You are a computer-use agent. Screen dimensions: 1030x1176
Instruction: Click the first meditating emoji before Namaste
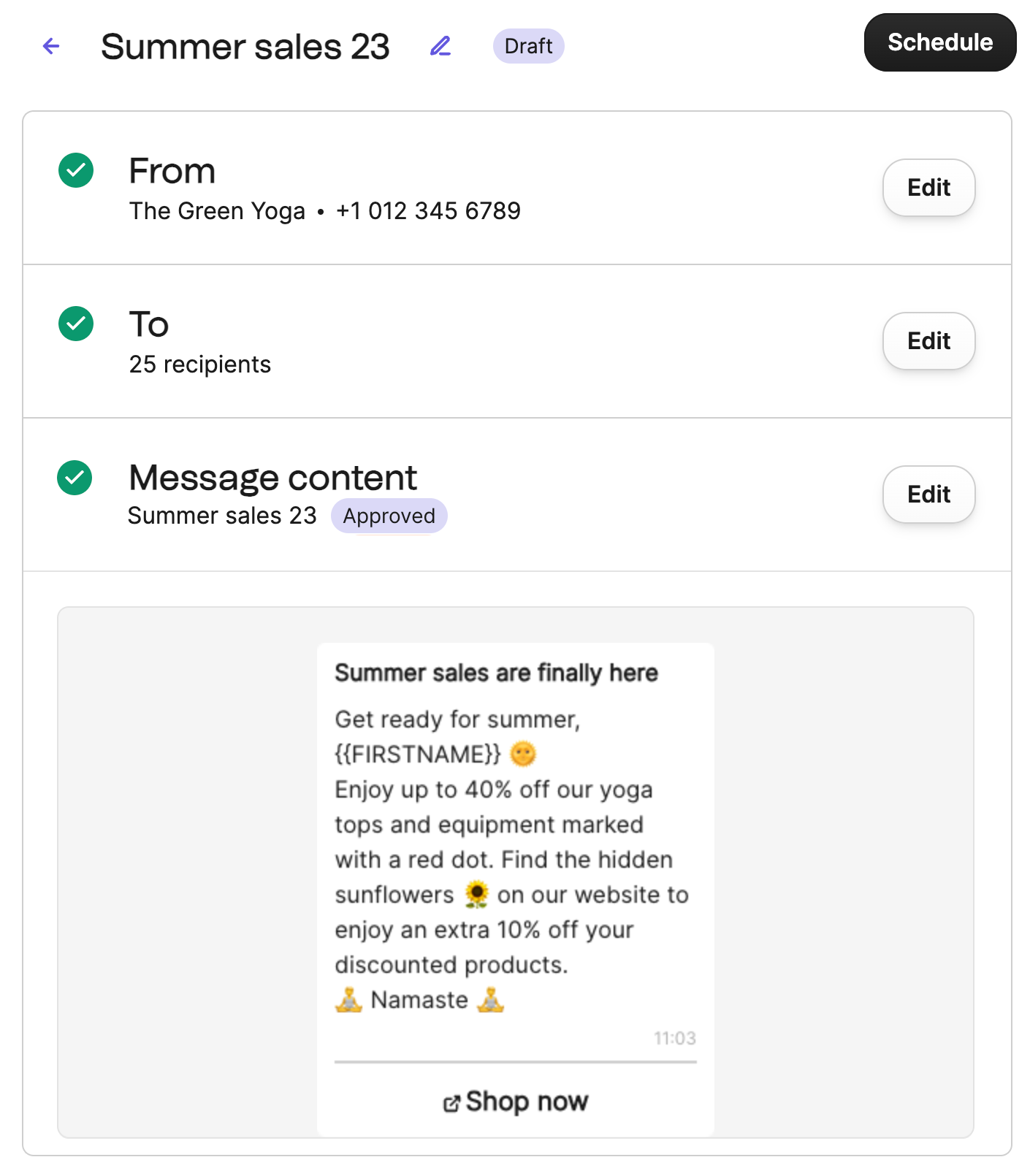(x=349, y=1000)
